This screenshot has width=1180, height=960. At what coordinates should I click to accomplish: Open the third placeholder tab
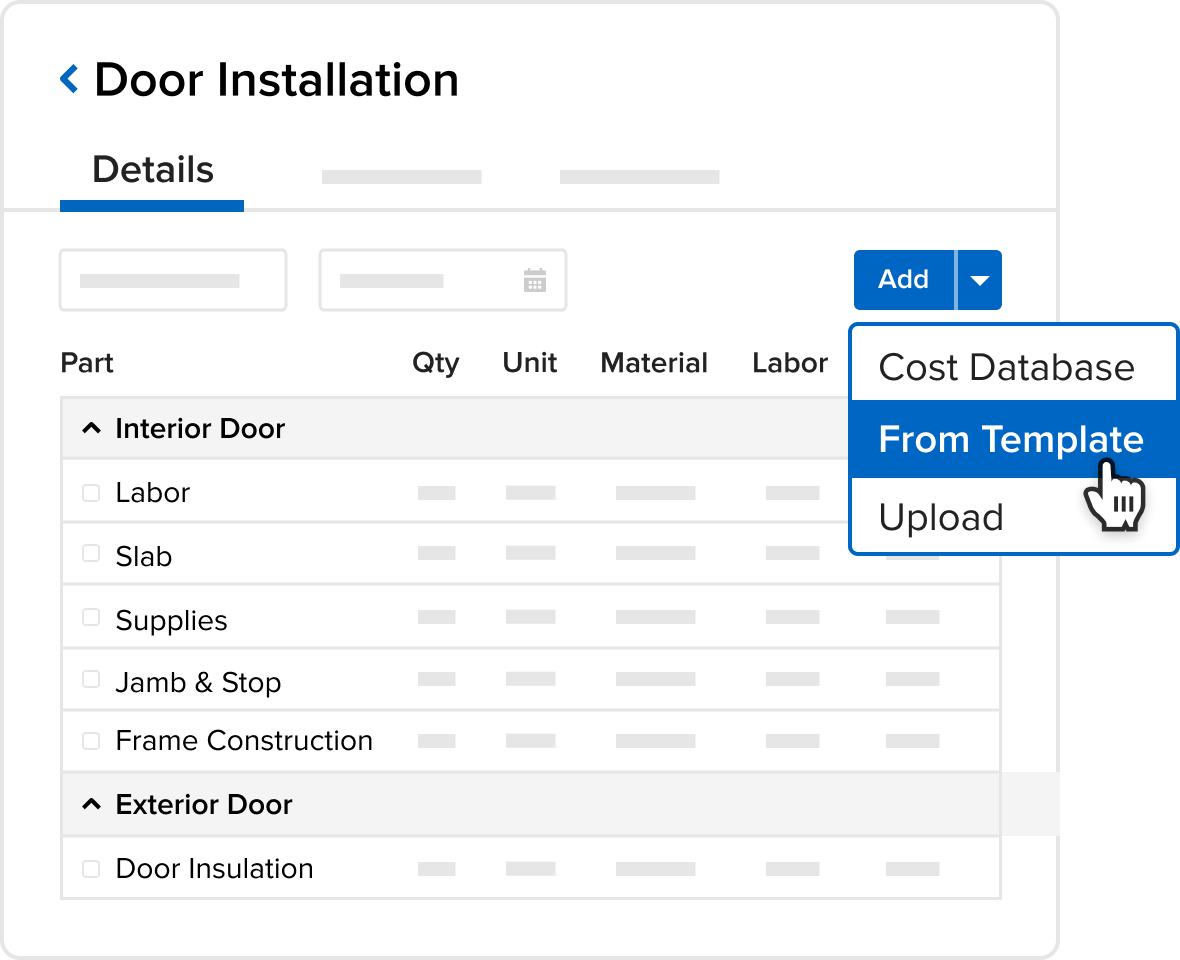[640, 177]
